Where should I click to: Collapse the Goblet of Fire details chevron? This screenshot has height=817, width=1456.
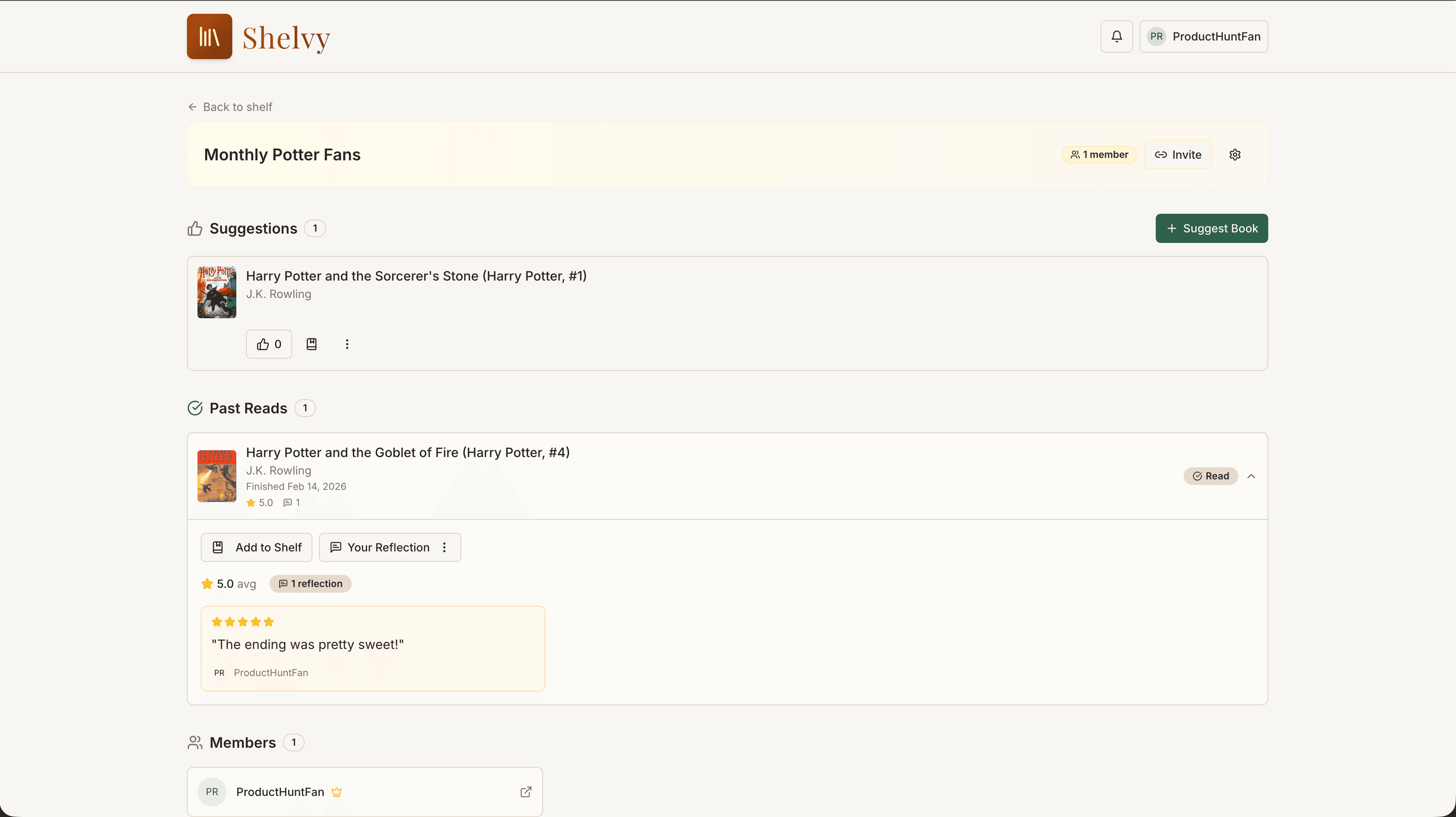click(x=1251, y=475)
